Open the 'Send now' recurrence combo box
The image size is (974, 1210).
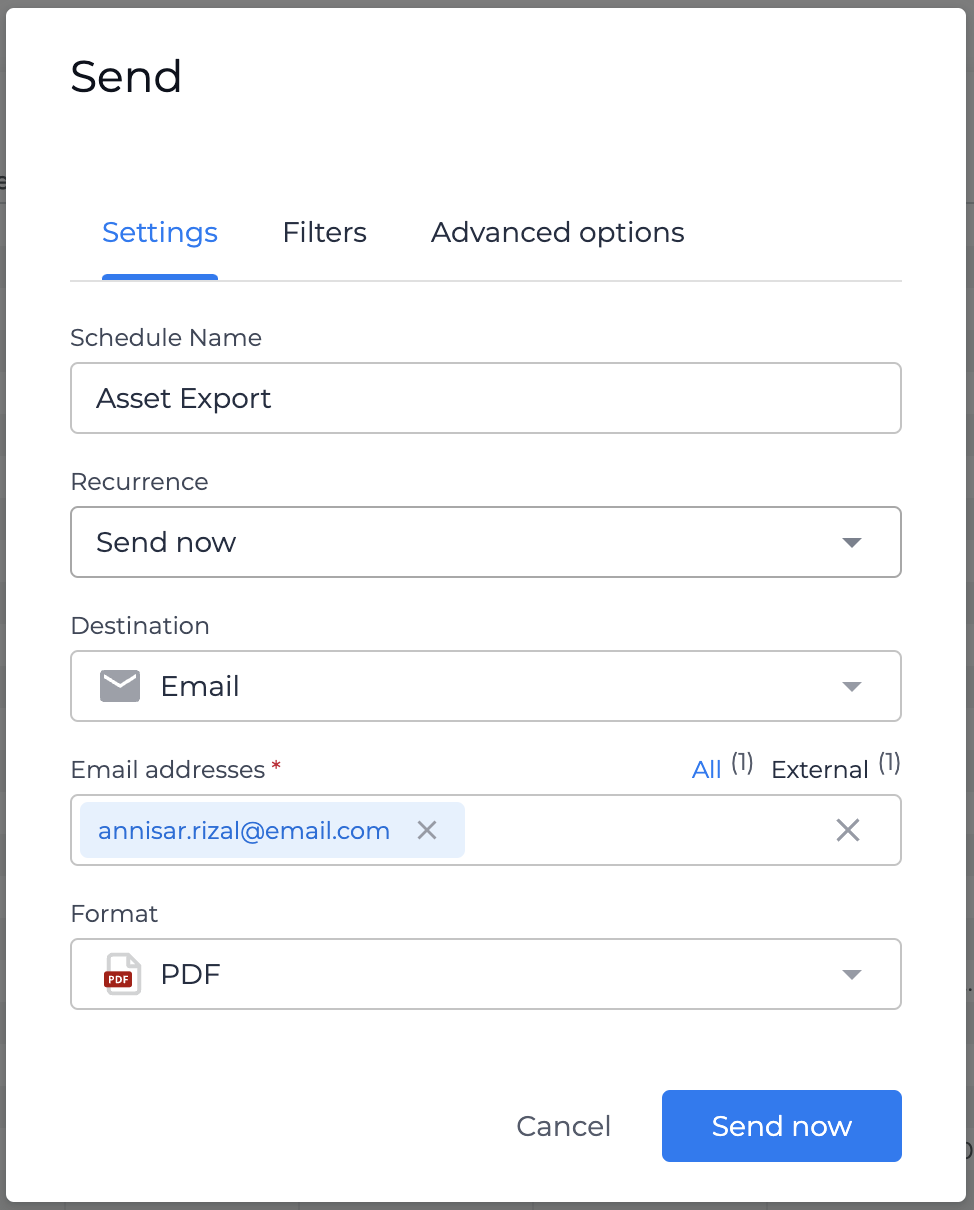(486, 542)
